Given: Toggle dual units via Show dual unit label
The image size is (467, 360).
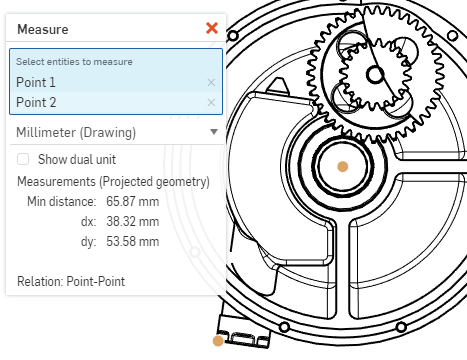Looking at the screenshot, I should point(77,159).
